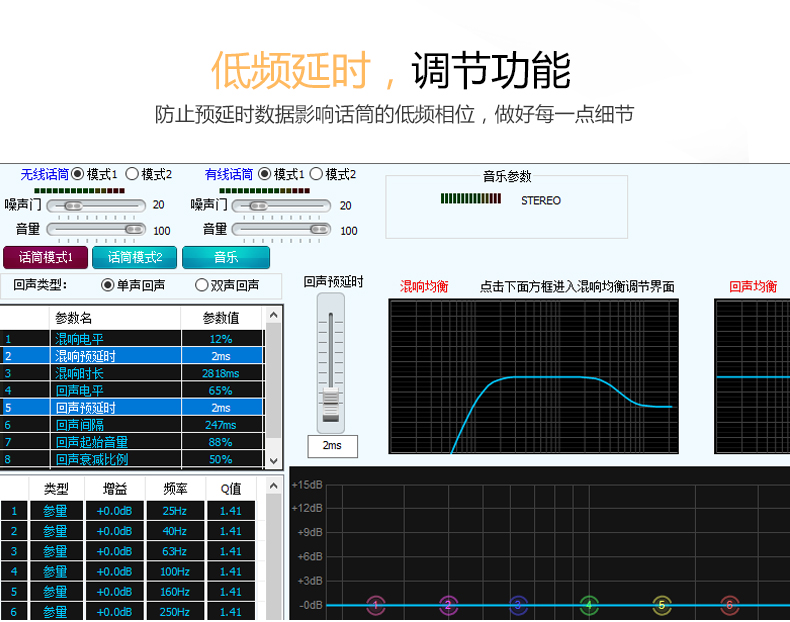This screenshot has width=790, height=622.
Task: Select EQ band node 5 on graph
Action: 662,605
